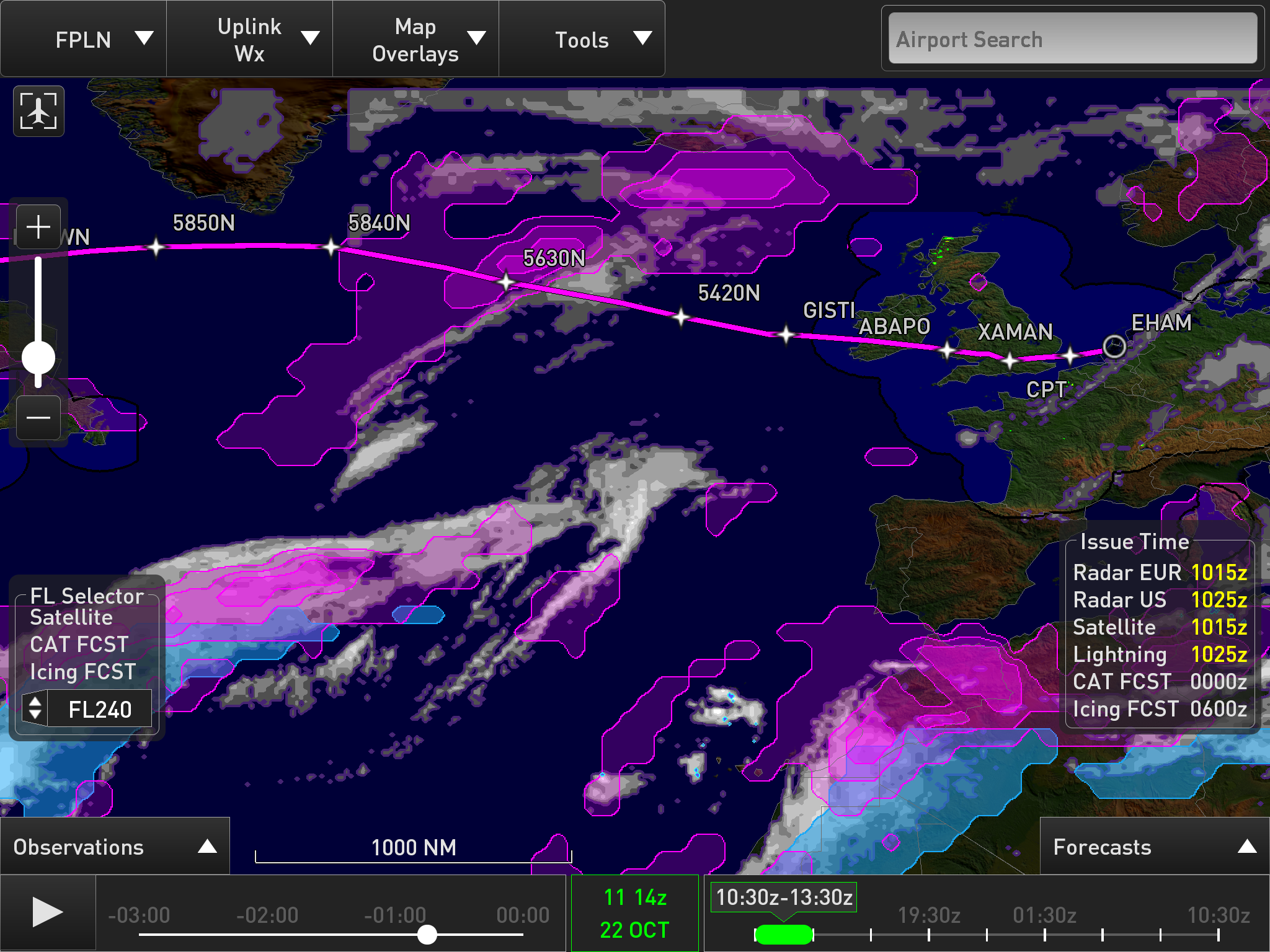Click the Airport Search field

coord(1072,40)
